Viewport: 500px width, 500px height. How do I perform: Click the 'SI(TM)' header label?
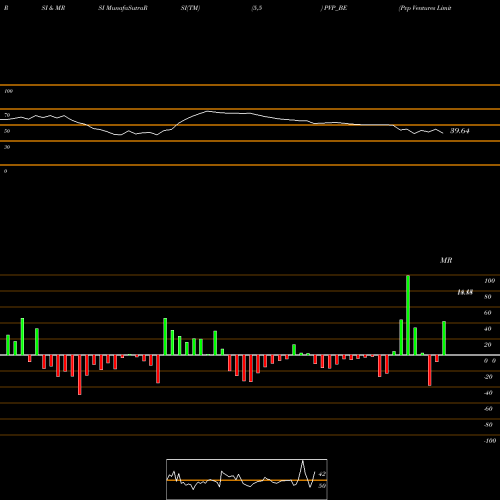click(x=190, y=8)
